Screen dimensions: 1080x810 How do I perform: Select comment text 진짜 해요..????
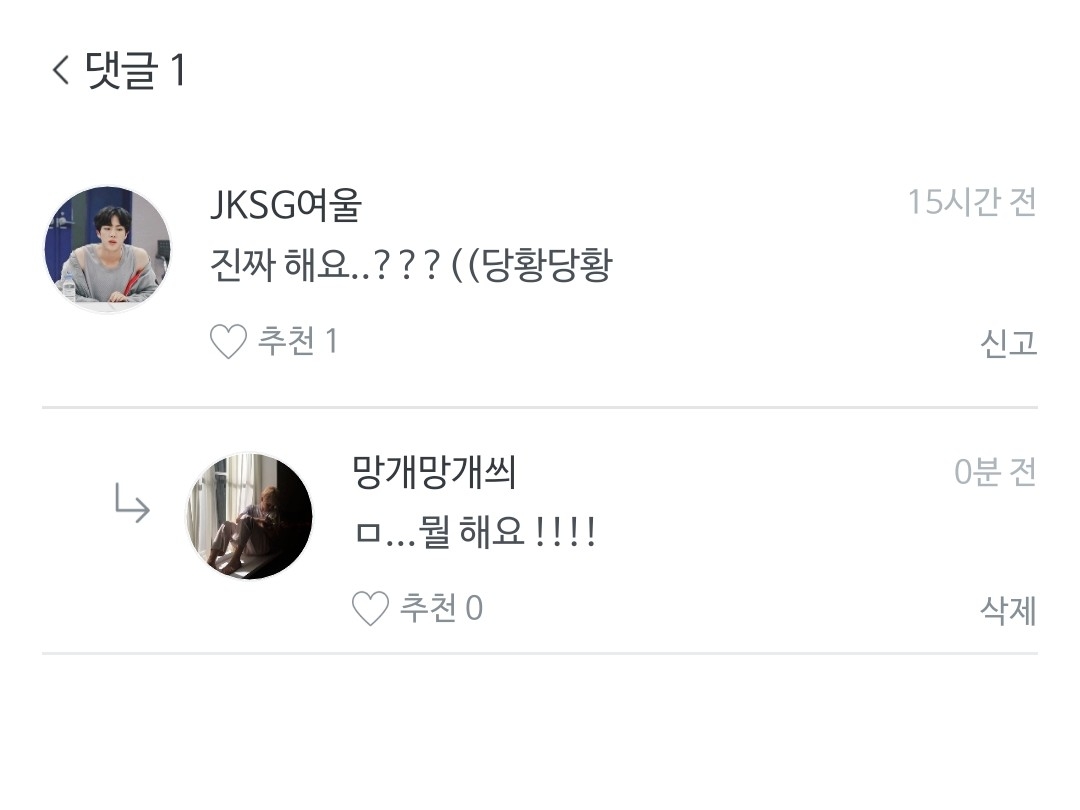pos(326,265)
